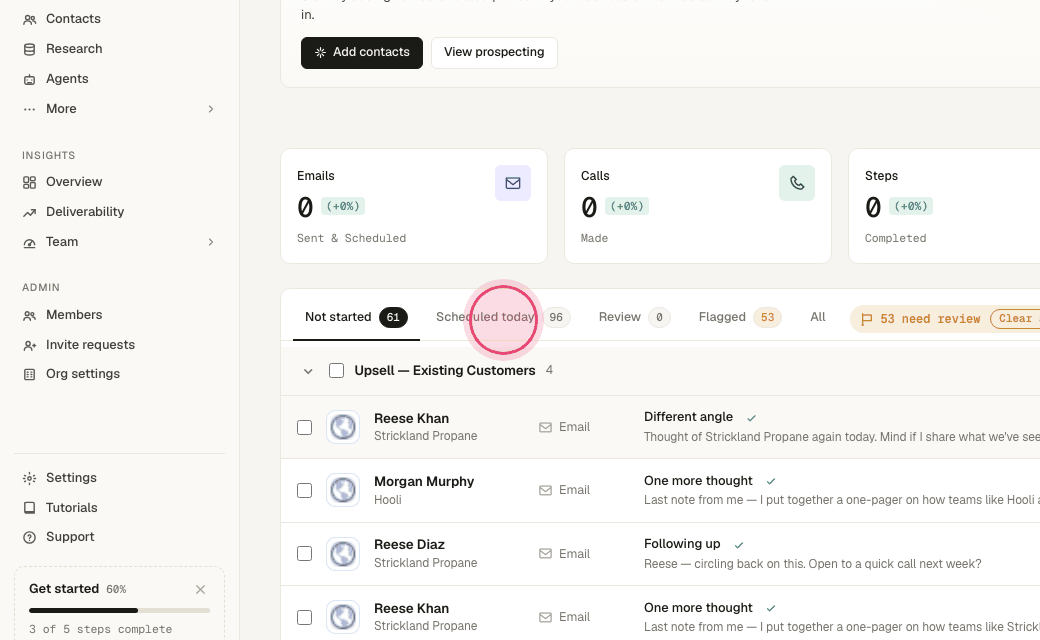This screenshot has width=1040, height=640.
Task: Tick the checkbox for Morgan Murphy
Action: point(304,490)
